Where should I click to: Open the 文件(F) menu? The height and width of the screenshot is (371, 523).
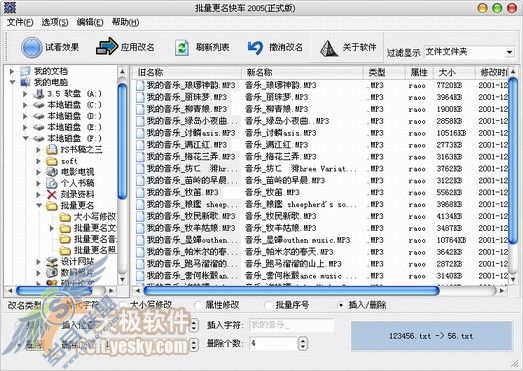(x=20, y=22)
